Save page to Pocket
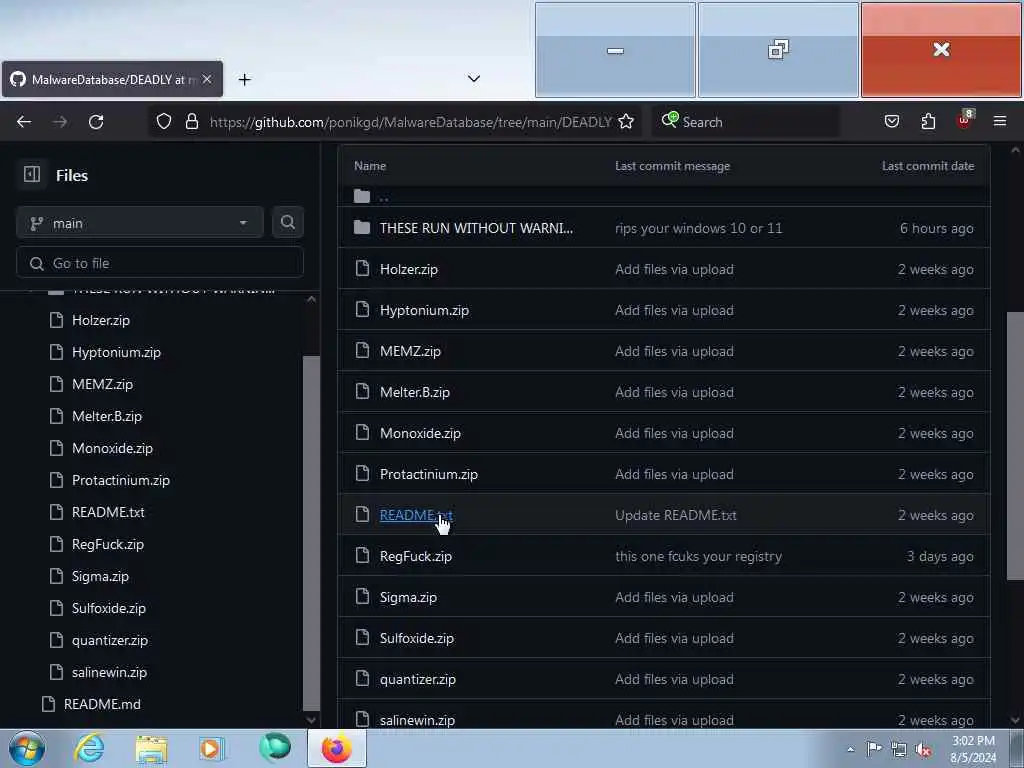The width and height of the screenshot is (1024, 768). click(891, 121)
